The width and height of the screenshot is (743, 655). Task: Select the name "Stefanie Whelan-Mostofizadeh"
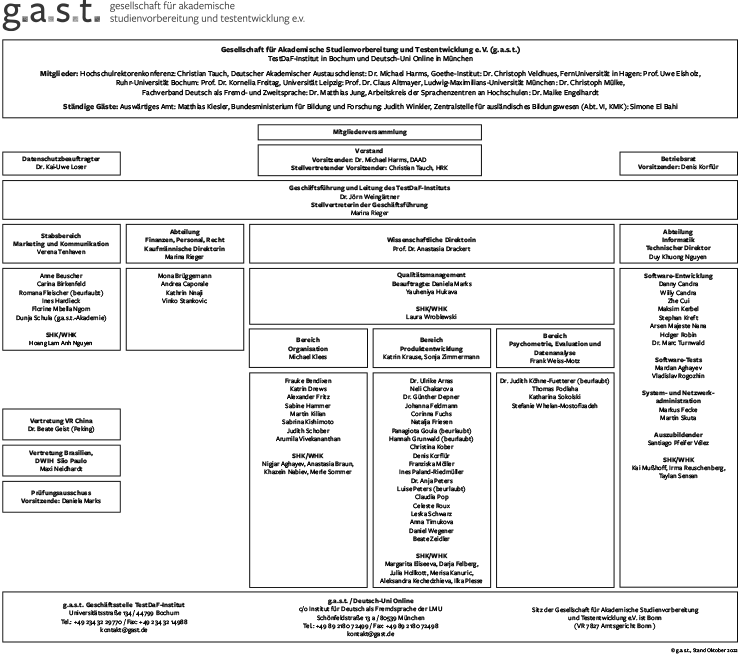[555, 406]
